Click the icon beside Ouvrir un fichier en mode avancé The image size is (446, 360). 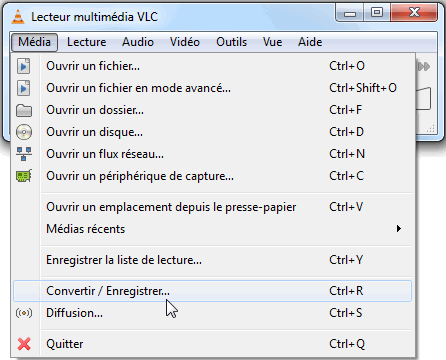pos(24,88)
